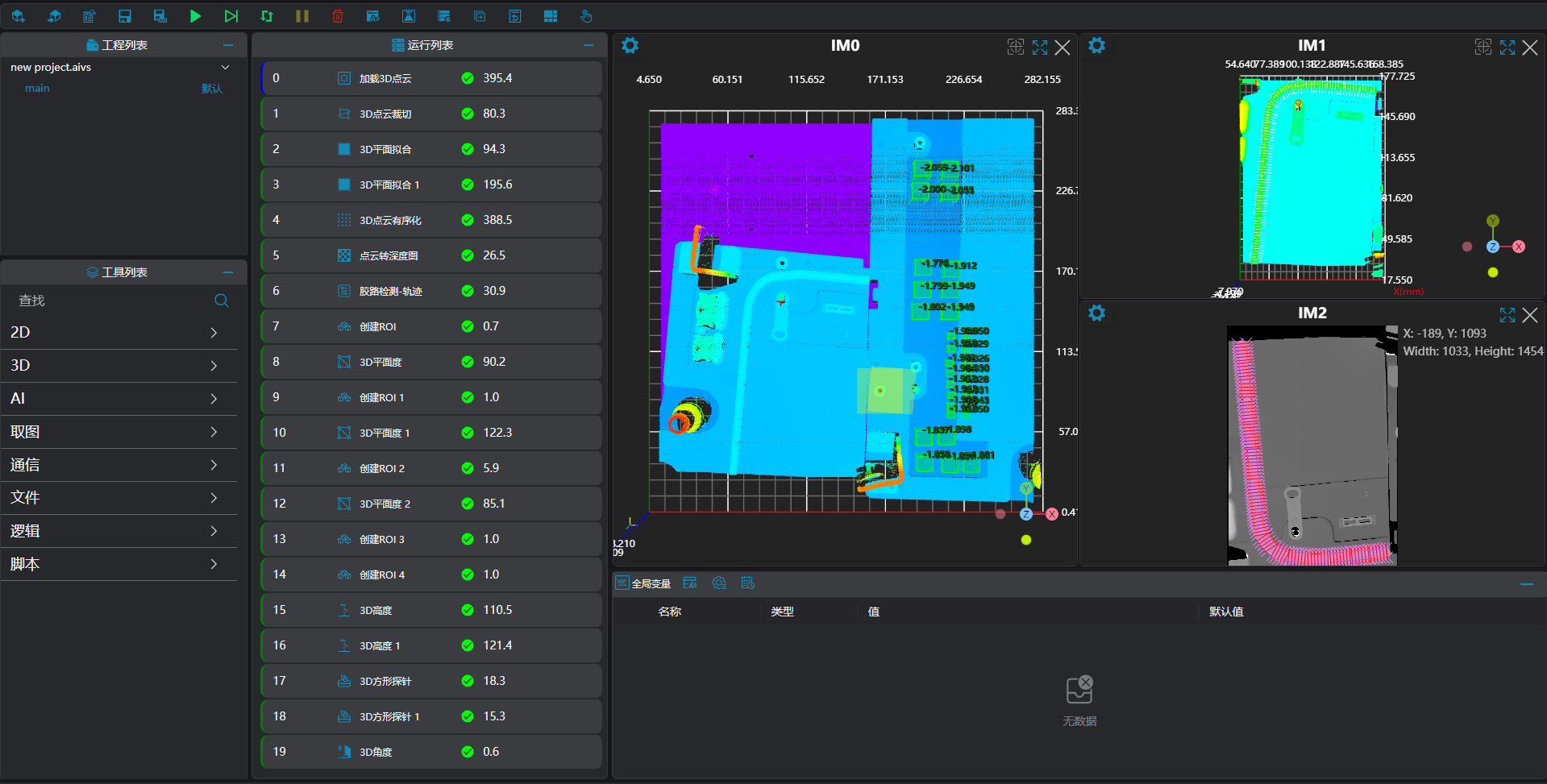Image resolution: width=1547 pixels, height=784 pixels.
Task: Click the pause button in toolbar
Action: 302,16
